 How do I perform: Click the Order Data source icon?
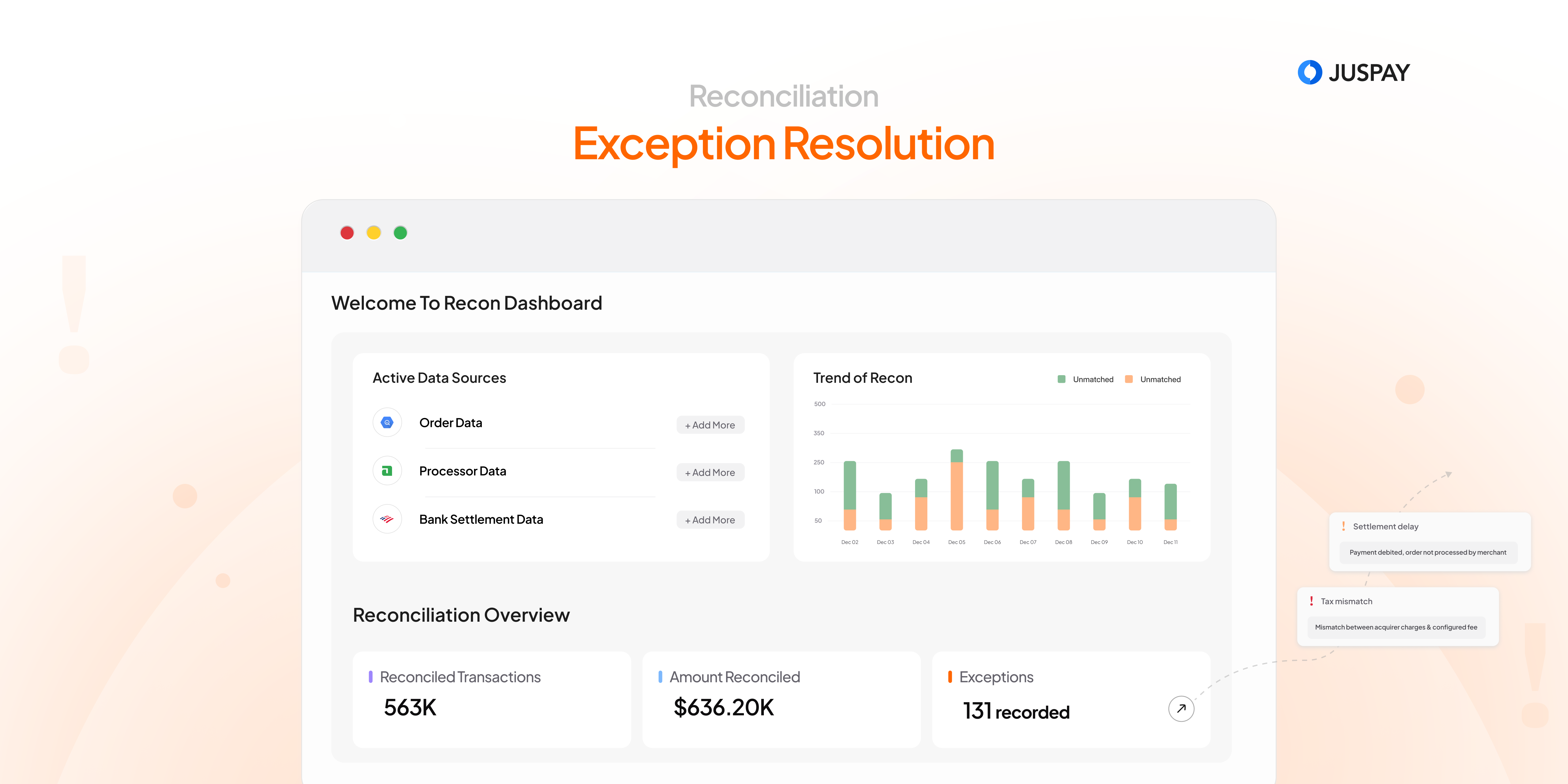click(x=387, y=422)
